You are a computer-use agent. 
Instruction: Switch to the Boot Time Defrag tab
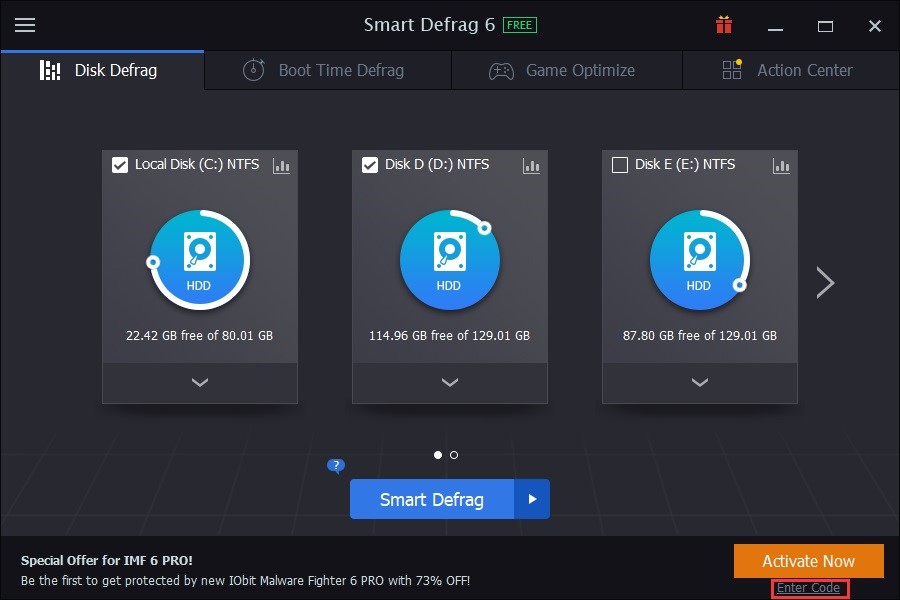click(327, 70)
